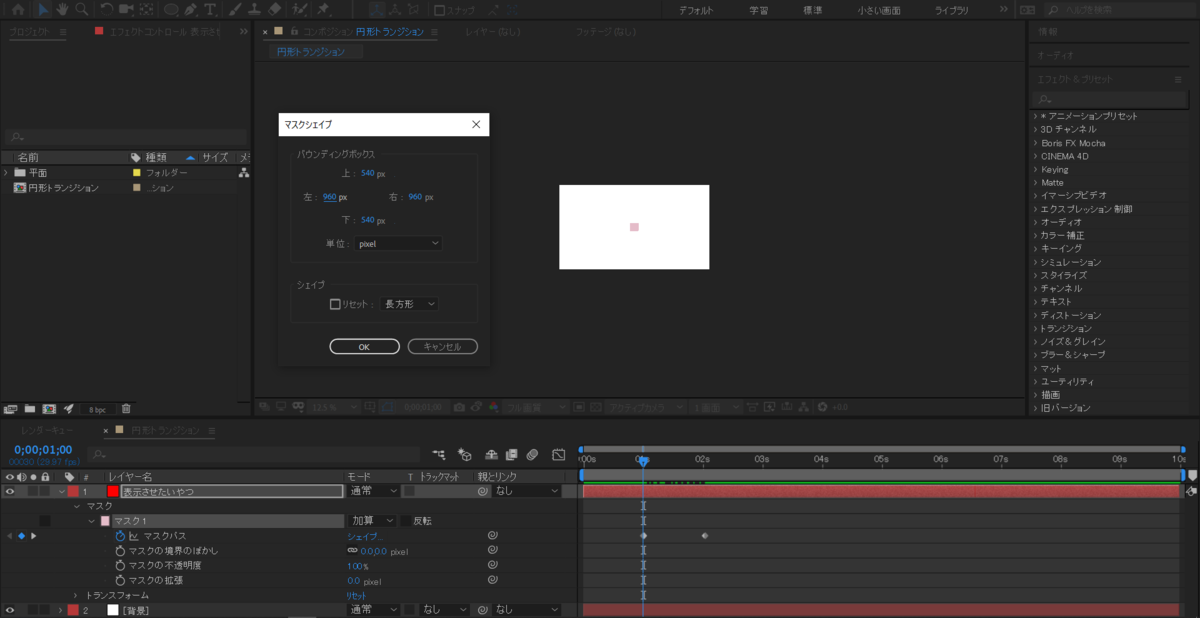
Task: Click キャンセル in the マスクシェイプ dialog
Action: click(442, 347)
